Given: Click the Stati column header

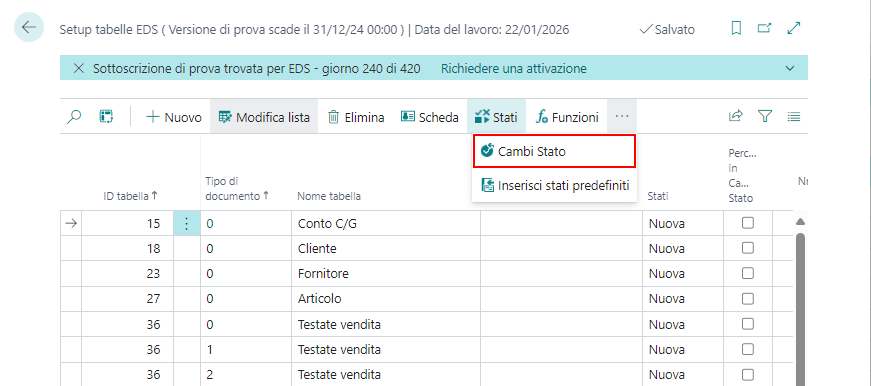Looking at the screenshot, I should (658, 196).
